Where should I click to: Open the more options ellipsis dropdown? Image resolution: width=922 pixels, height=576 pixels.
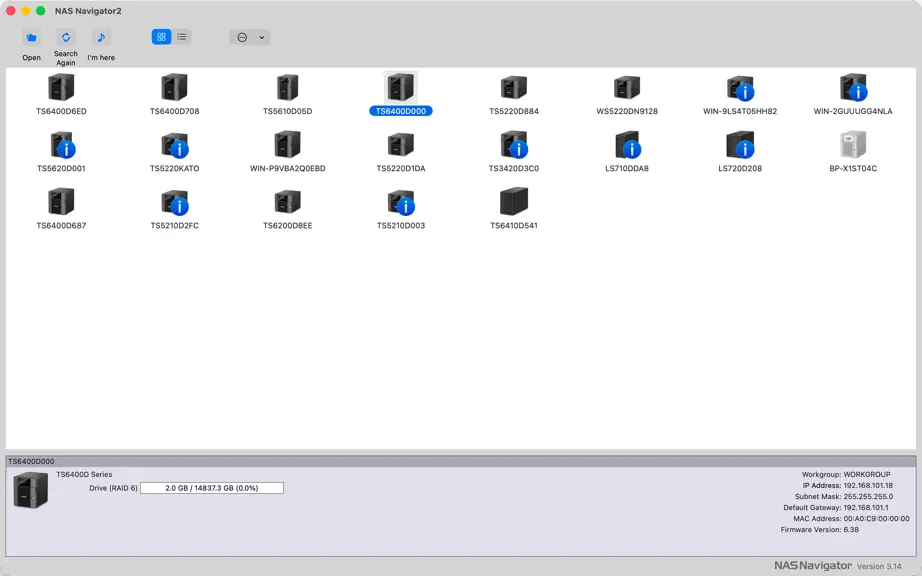[249, 38]
